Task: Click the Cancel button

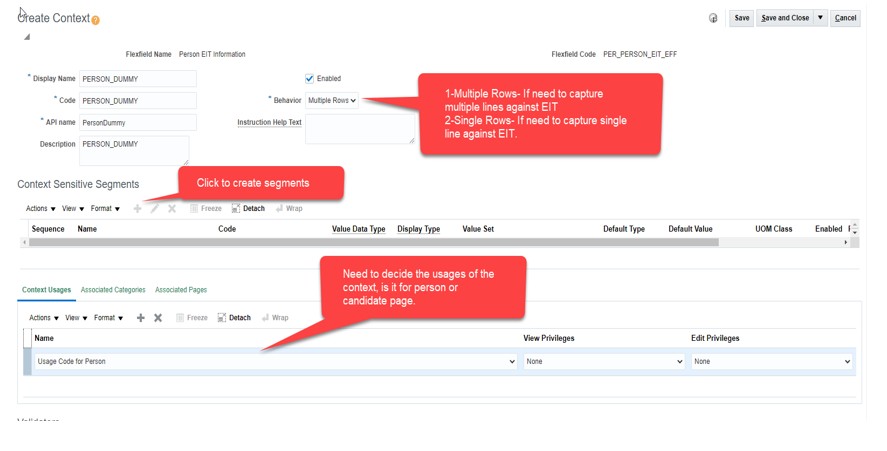Action: click(845, 18)
